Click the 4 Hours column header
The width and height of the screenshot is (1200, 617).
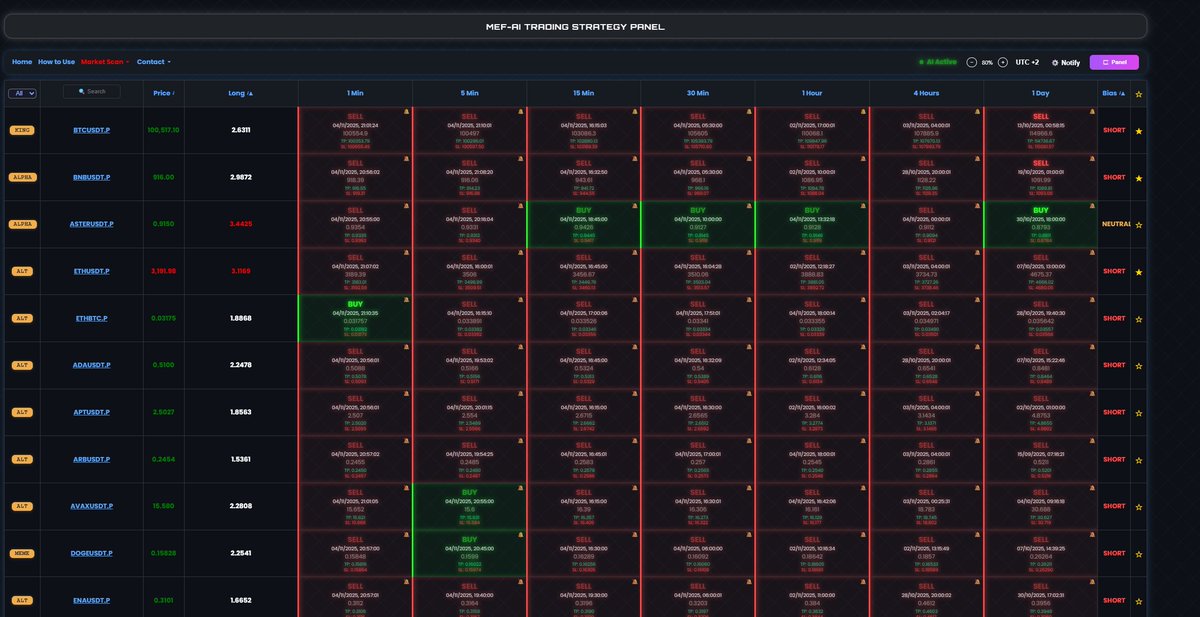tap(926, 93)
